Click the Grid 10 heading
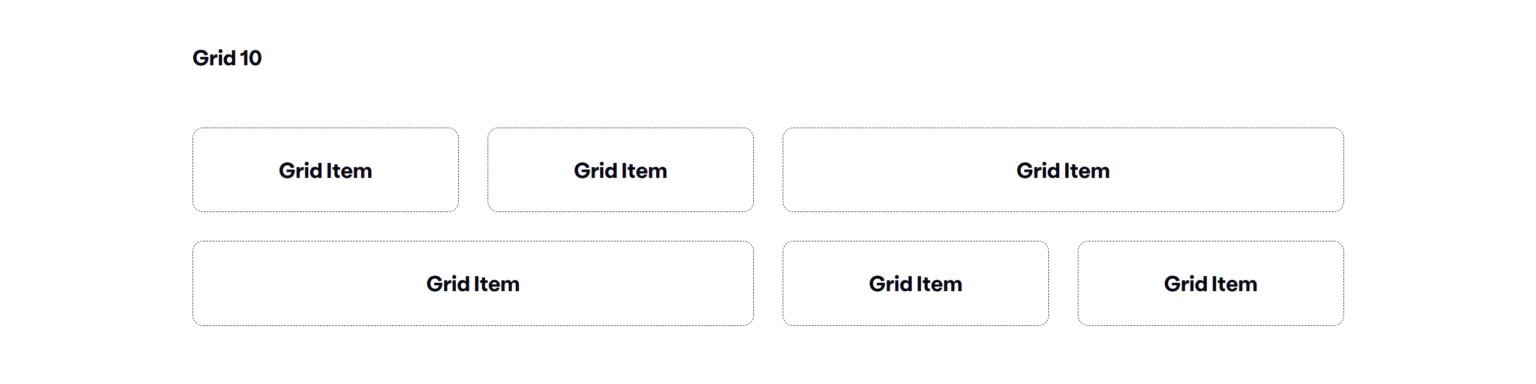Image resolution: width=1536 pixels, height=384 pixels. coord(227,58)
